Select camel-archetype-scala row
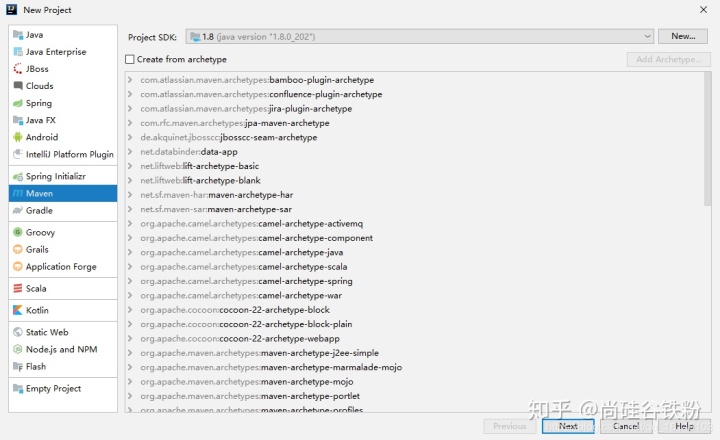Image resolution: width=720 pixels, height=440 pixels. pyautogui.click(x=415, y=266)
